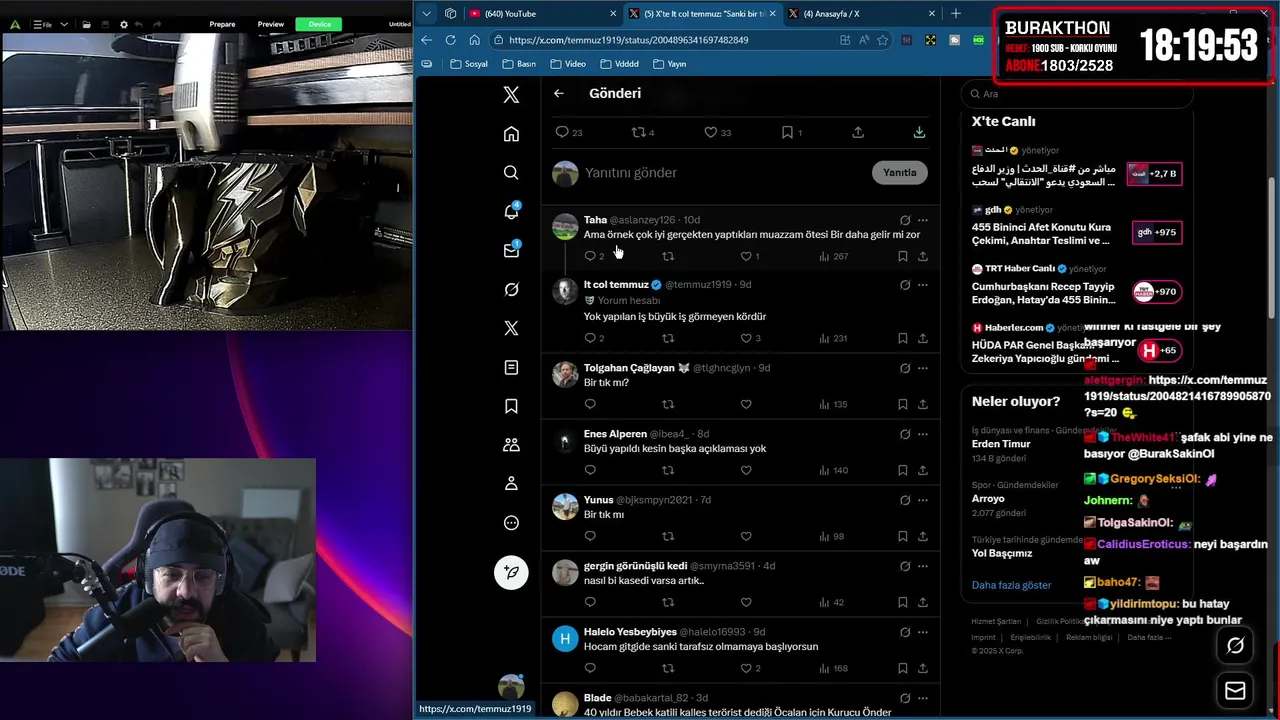The width and height of the screenshot is (1280, 720).
Task: View analytics of It col temmuz reply showing 231
Action: point(833,338)
